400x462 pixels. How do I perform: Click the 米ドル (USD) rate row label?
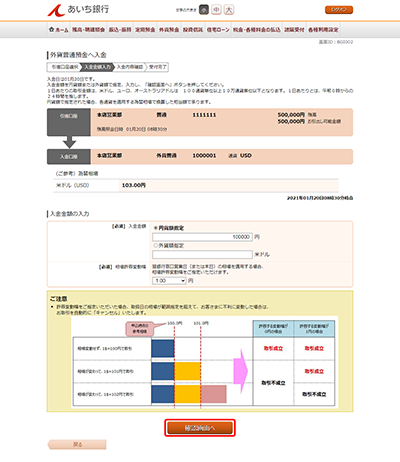[73, 185]
